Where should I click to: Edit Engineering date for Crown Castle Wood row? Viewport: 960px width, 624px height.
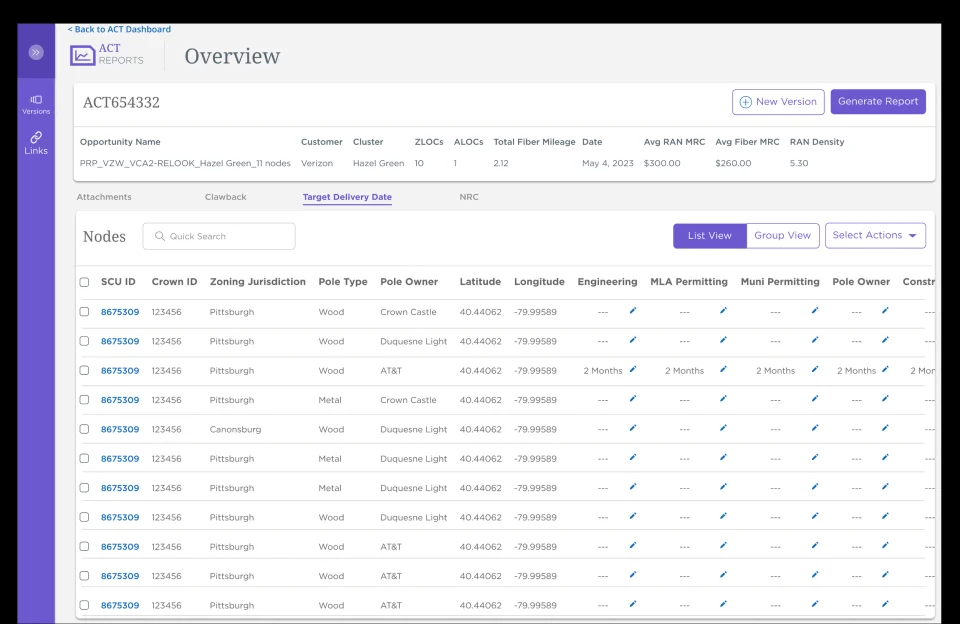[633, 310]
